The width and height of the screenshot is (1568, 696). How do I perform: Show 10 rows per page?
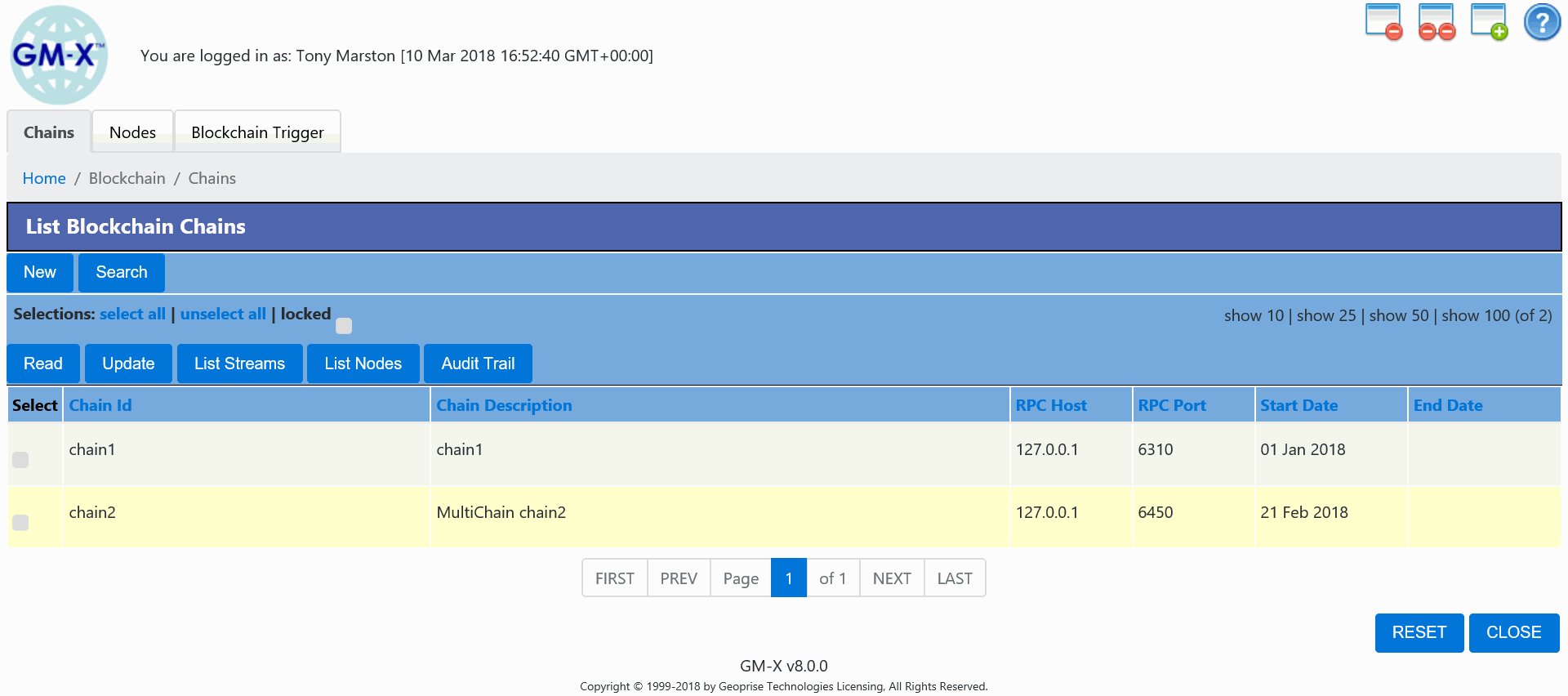click(x=1254, y=315)
